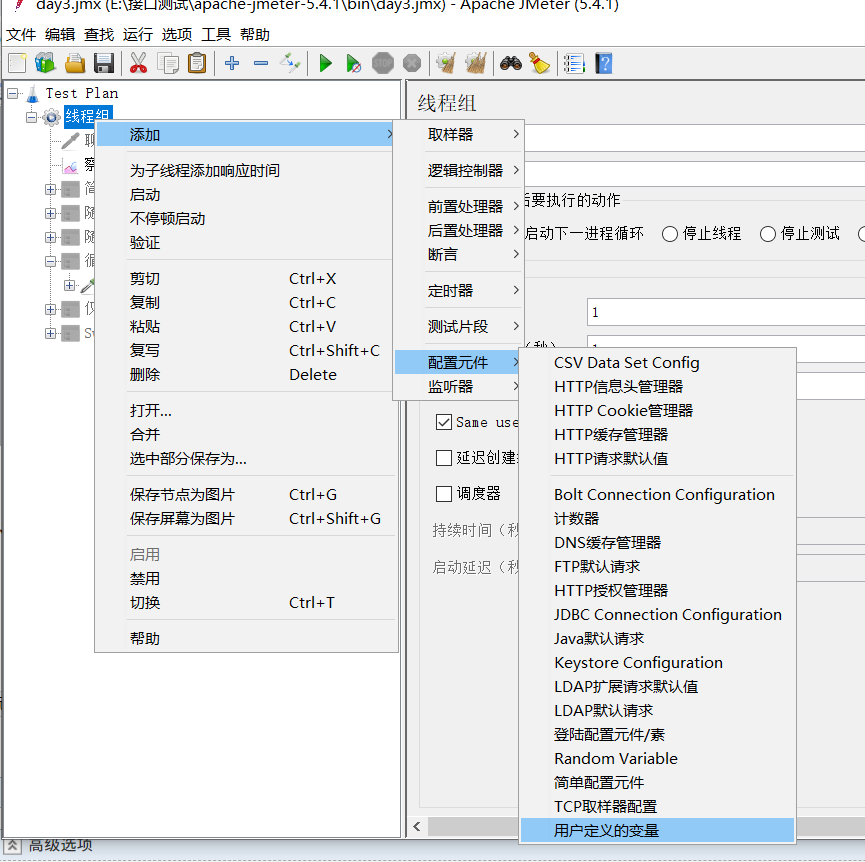Open the Function helper list icon
Viewport: 865px width, 862px height.
pos(574,63)
